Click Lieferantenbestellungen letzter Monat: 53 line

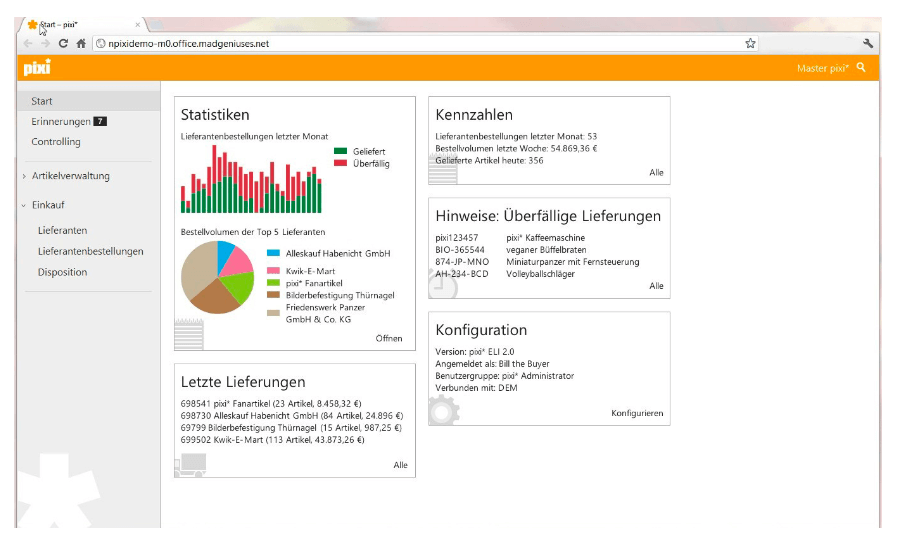tap(516, 137)
